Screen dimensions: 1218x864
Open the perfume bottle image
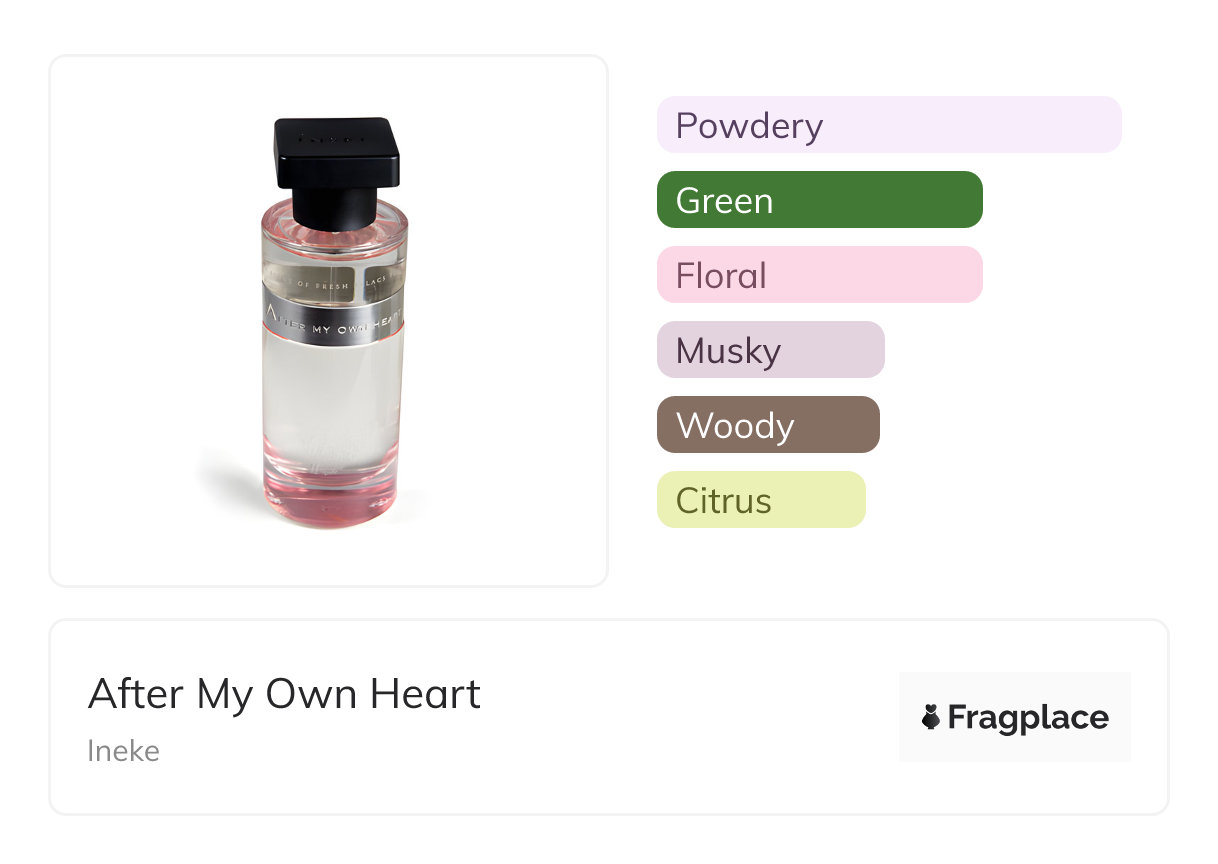pyautogui.click(x=329, y=320)
